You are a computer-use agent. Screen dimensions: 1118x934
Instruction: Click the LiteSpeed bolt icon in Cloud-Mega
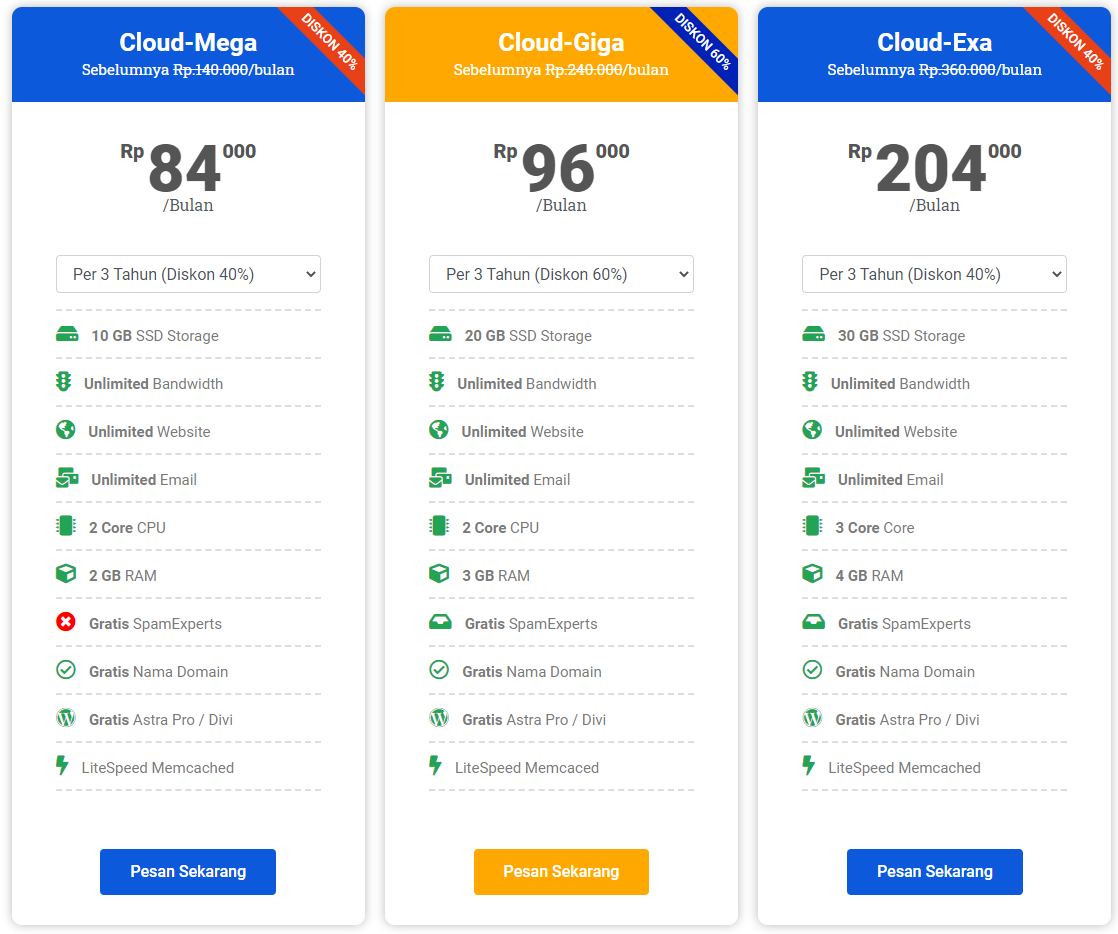[x=62, y=766]
